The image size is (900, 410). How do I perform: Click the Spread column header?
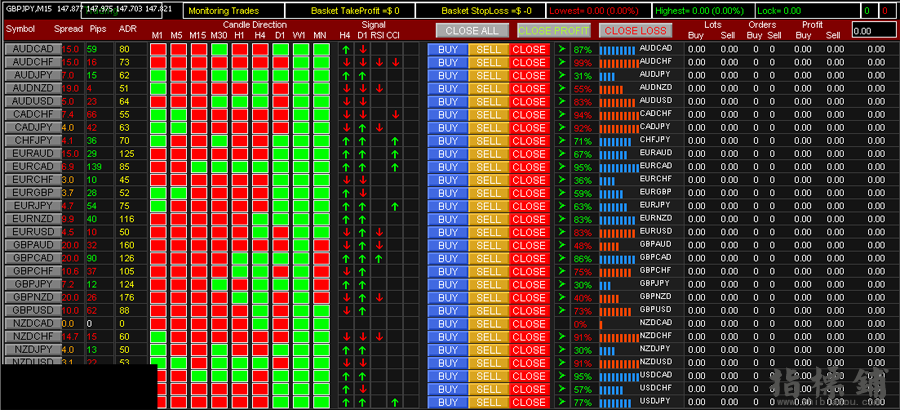pyautogui.click(x=68, y=29)
